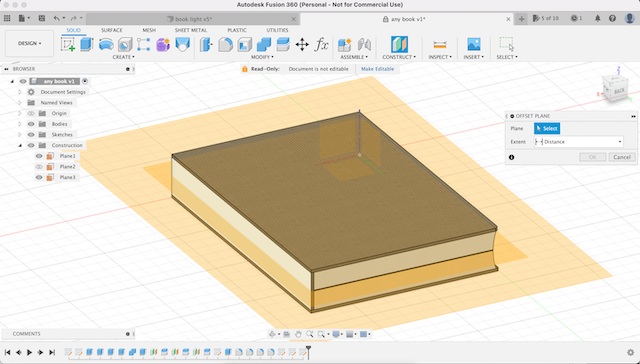Open the MODIFY dropdown menu

[x=262, y=57]
